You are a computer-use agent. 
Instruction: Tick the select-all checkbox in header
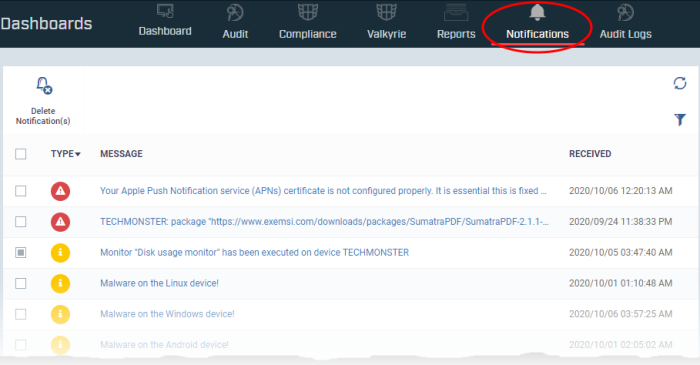pyautogui.click(x=21, y=154)
